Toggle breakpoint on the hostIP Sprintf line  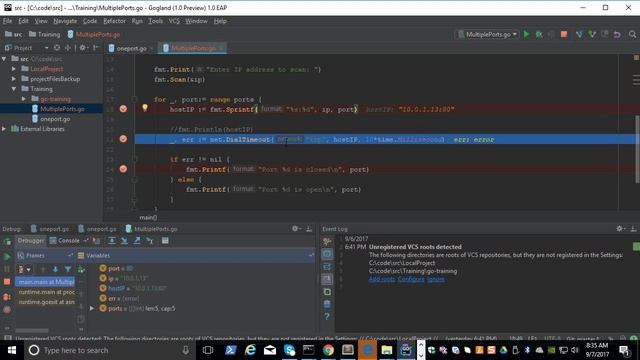tap(123, 109)
